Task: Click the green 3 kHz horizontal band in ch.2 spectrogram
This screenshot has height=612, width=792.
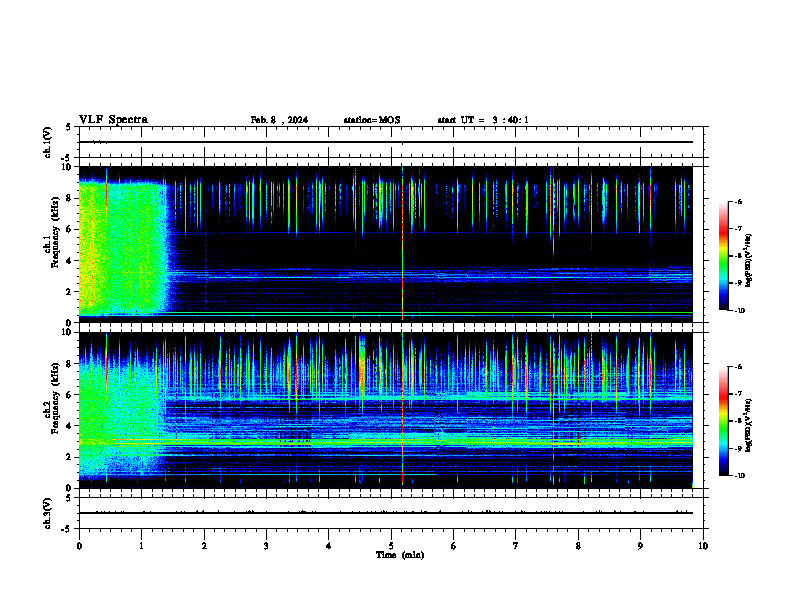Action: coord(385,442)
